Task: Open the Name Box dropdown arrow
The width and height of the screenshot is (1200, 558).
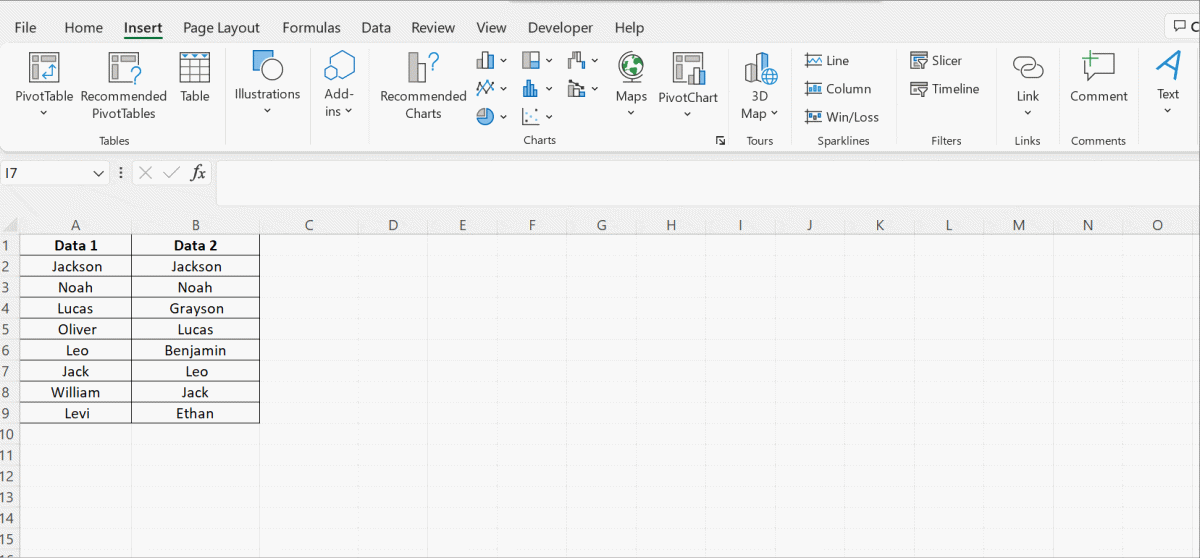Action: (98, 174)
